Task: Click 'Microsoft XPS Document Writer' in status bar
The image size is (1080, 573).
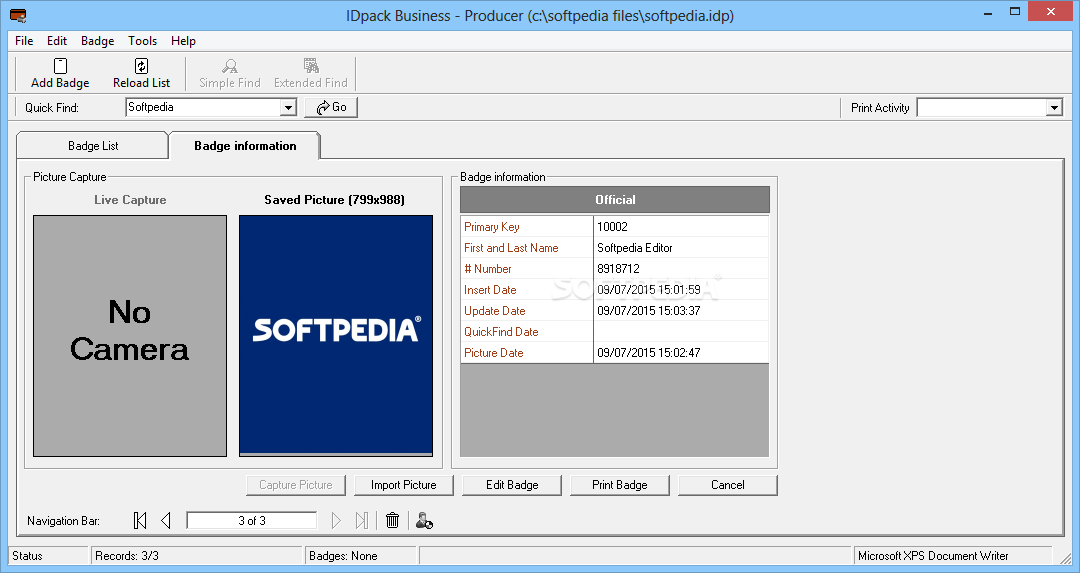Action: click(933, 556)
